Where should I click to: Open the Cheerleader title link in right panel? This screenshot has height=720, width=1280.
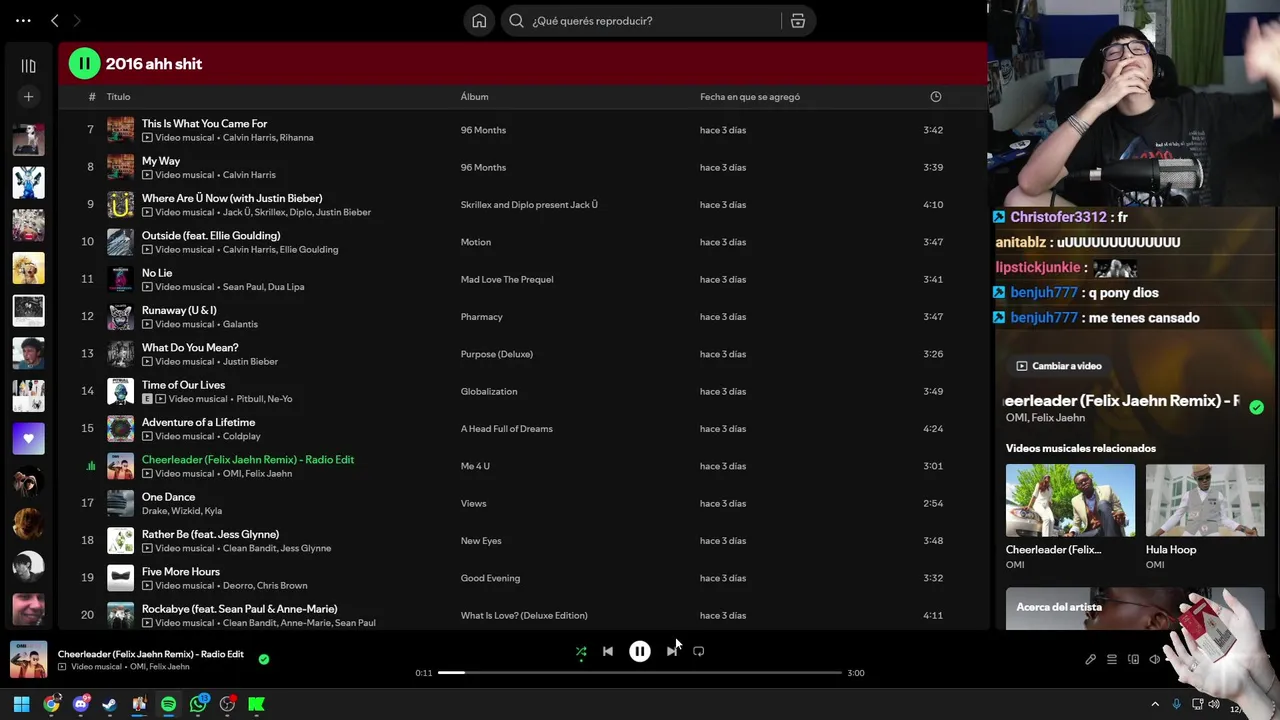[1122, 401]
